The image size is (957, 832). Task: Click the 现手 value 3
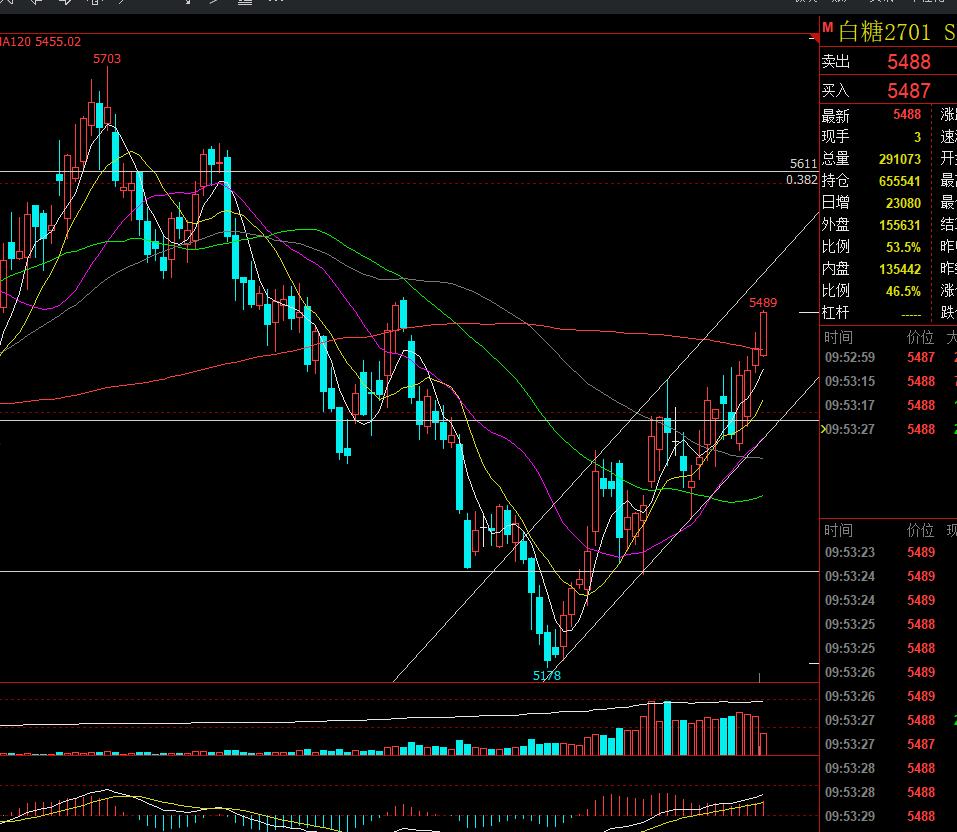point(917,137)
